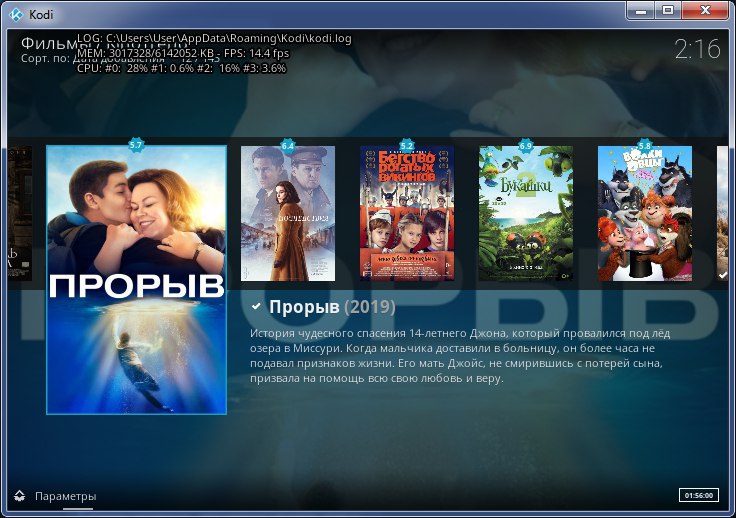Click the kodi.log path debug line
The image size is (736, 518).
coord(214,38)
